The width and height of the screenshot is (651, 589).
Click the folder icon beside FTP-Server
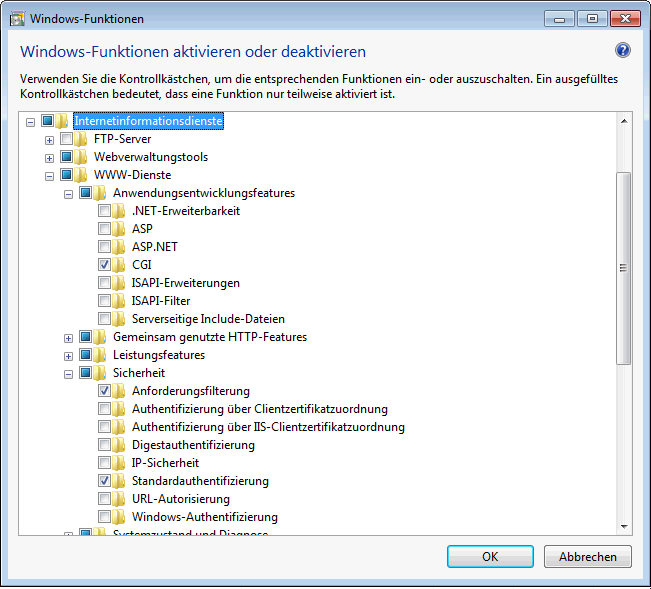point(82,139)
